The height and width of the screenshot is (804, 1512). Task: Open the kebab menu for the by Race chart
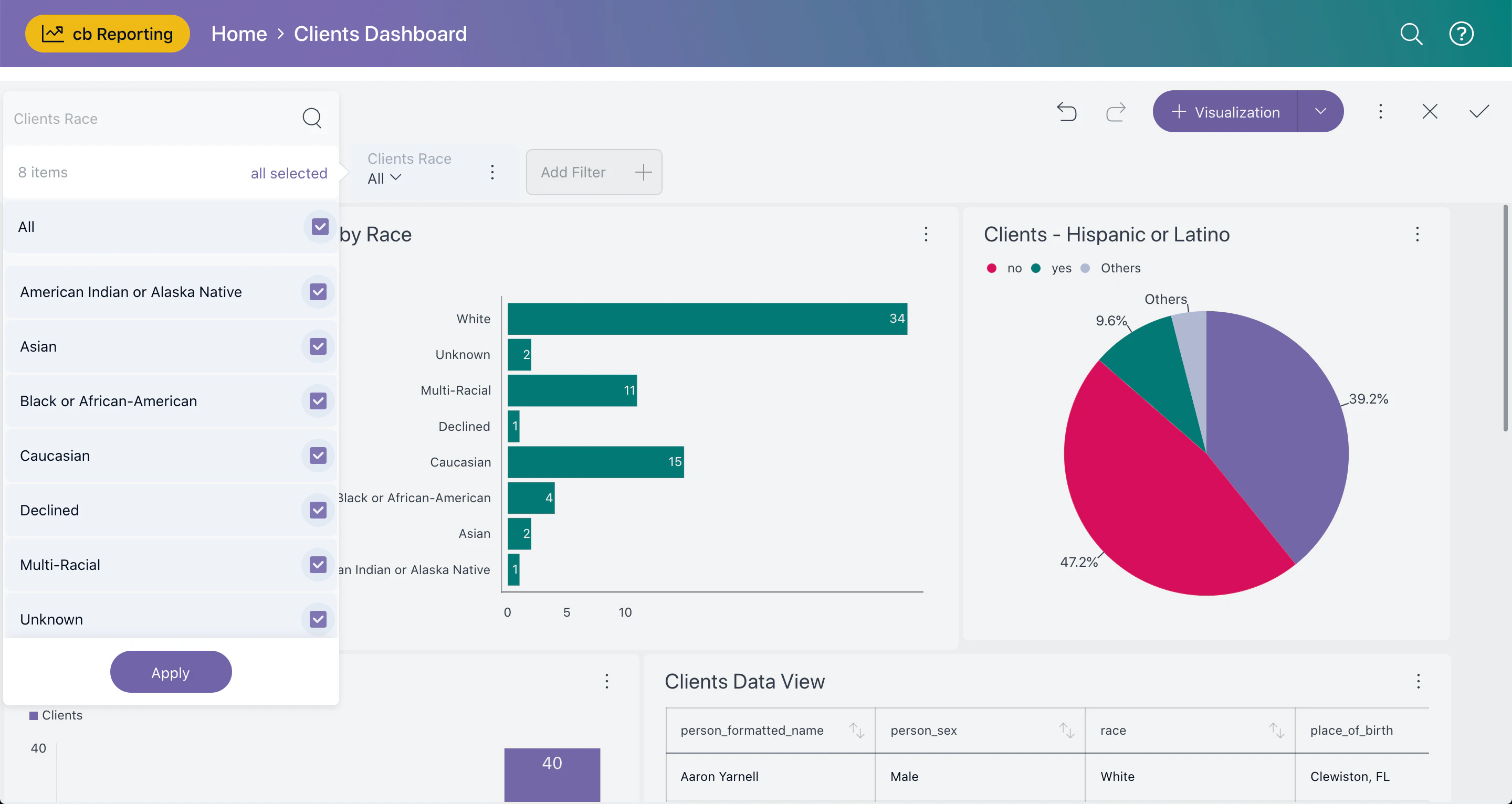(926, 234)
